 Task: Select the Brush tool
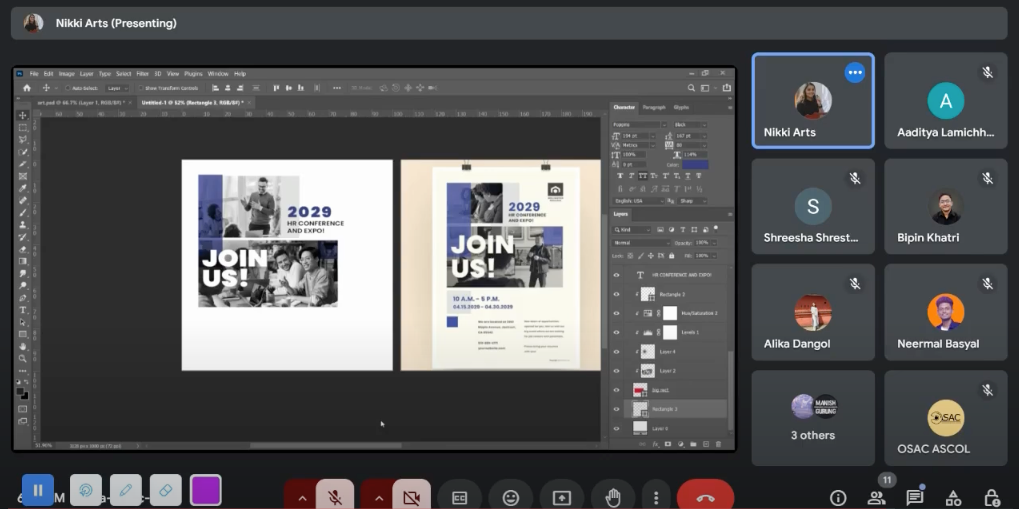point(23,213)
